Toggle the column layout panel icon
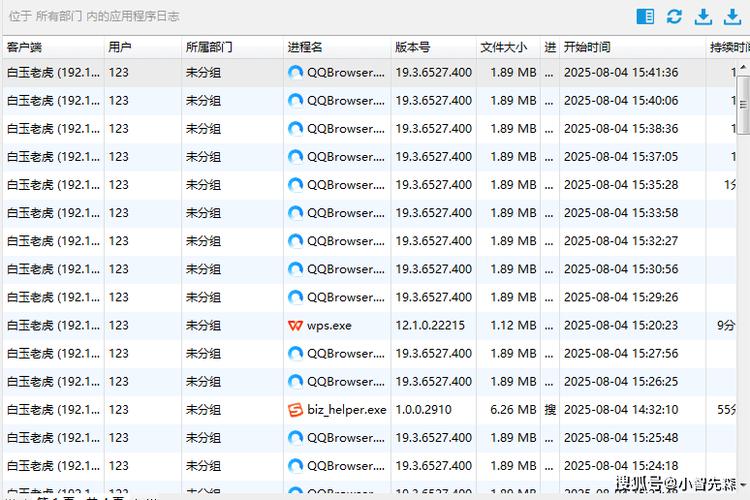The height and width of the screenshot is (500, 750). click(x=645, y=16)
